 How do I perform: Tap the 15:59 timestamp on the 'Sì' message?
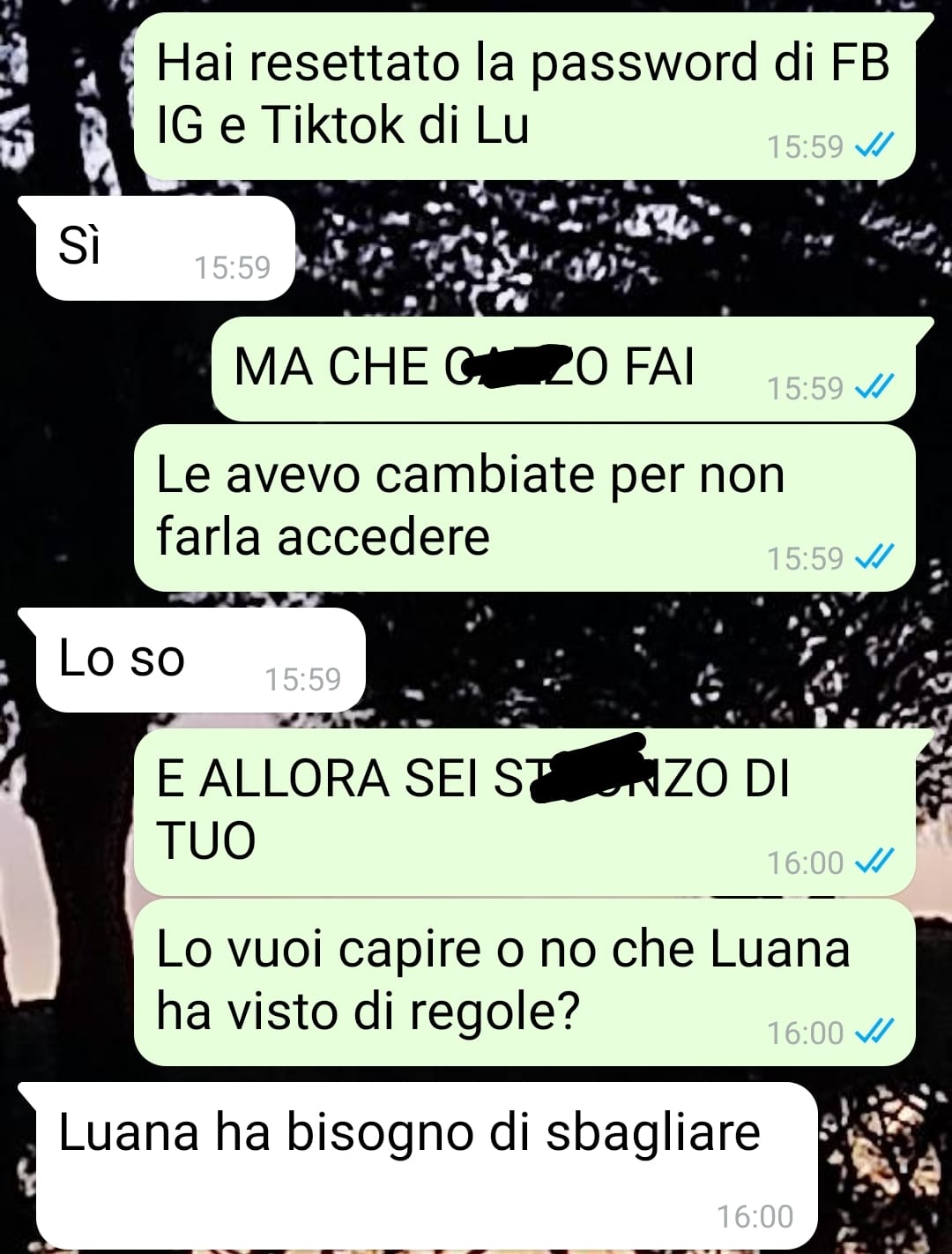click(x=233, y=267)
